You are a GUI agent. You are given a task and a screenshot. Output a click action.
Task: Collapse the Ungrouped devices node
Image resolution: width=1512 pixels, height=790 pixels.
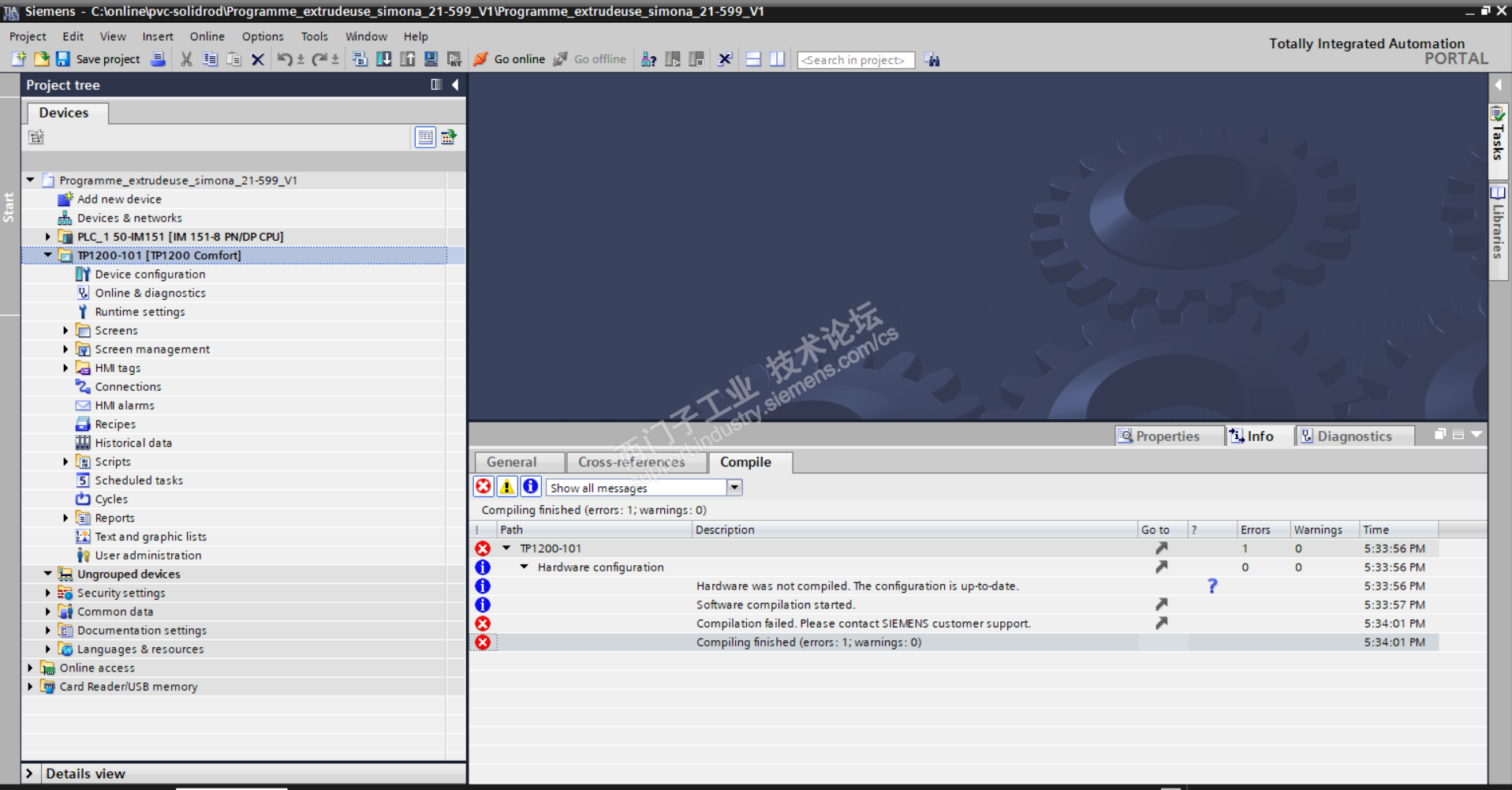[x=48, y=574]
